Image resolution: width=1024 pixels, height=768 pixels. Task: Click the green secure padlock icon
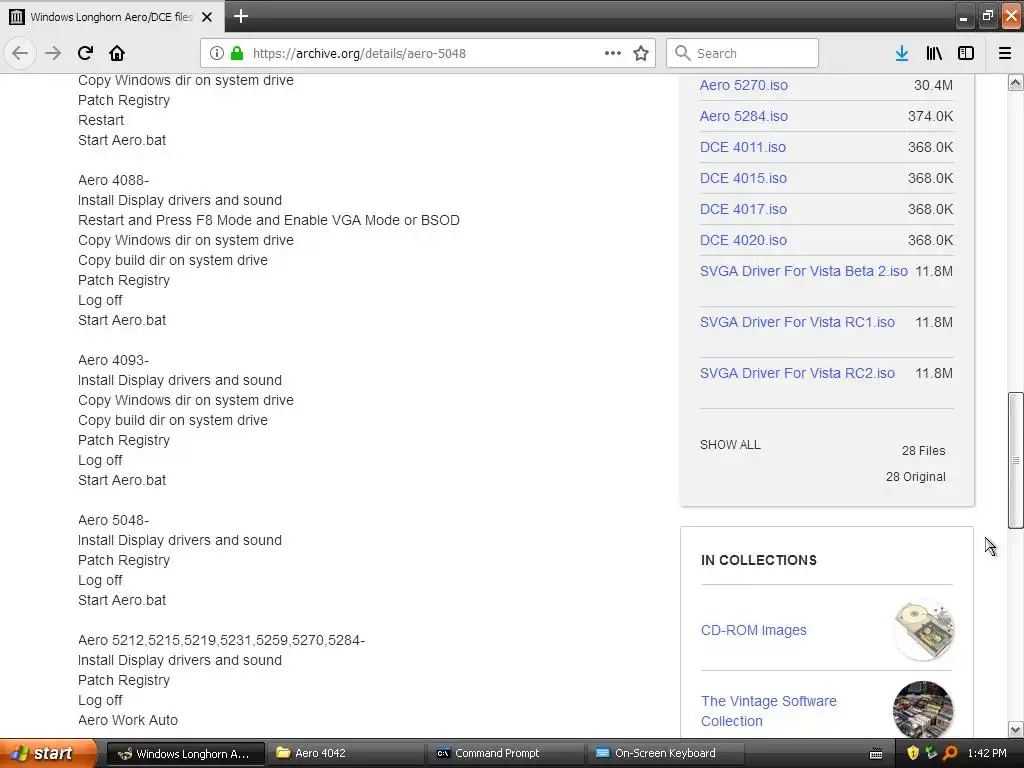click(237, 53)
